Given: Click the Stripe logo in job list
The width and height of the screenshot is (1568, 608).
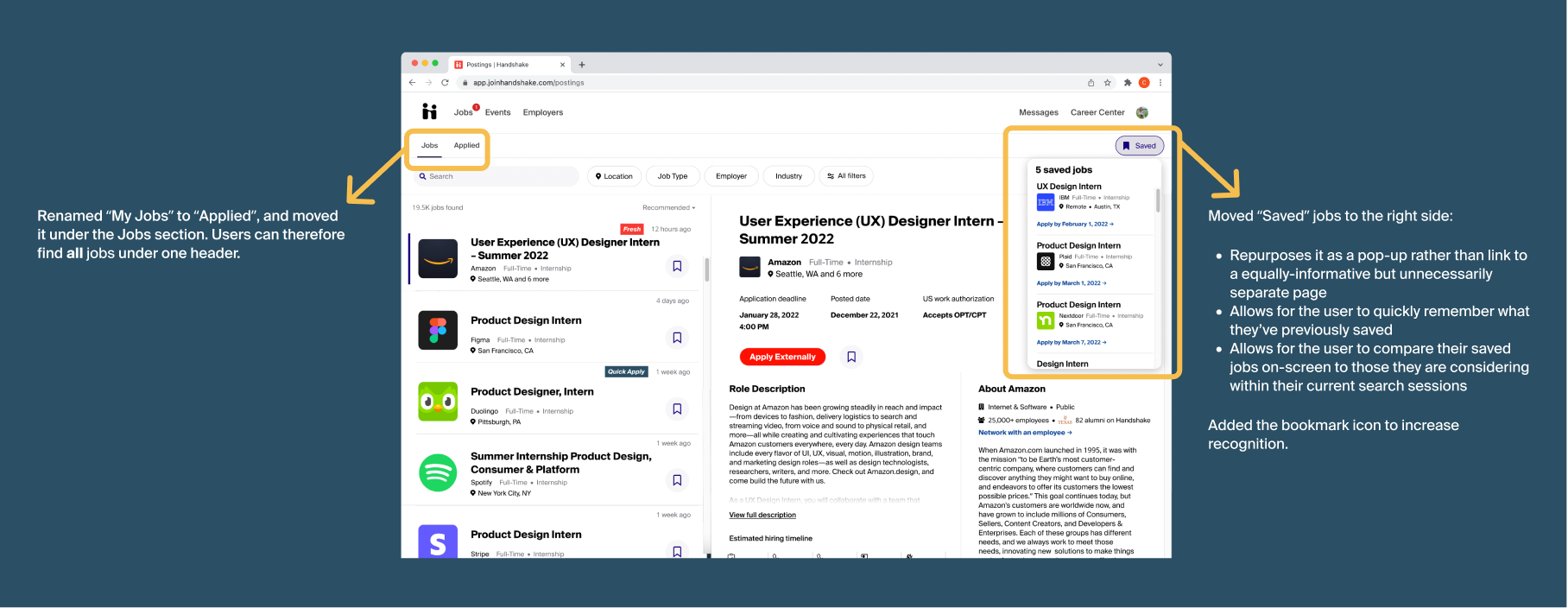Looking at the screenshot, I should pyautogui.click(x=438, y=541).
